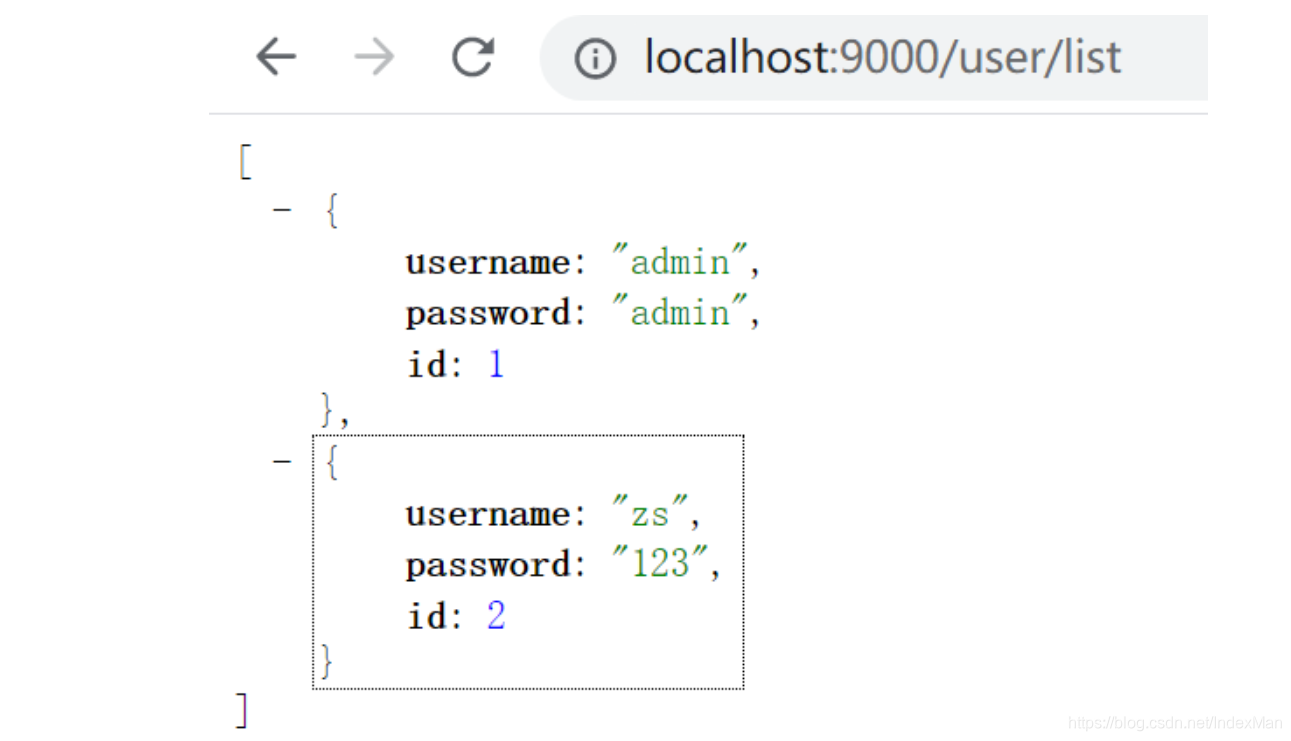Click the id key in the zs object
1291x741 pixels.
click(x=425, y=615)
